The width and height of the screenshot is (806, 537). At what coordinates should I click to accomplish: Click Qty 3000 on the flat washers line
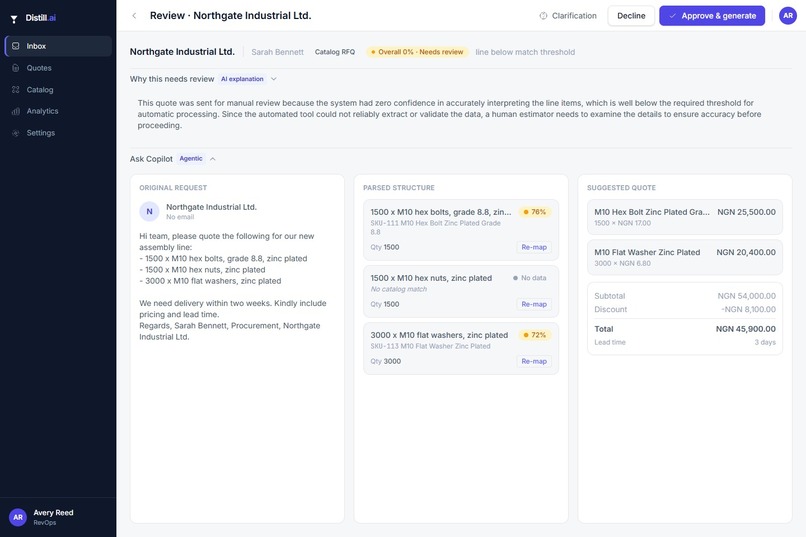point(386,361)
